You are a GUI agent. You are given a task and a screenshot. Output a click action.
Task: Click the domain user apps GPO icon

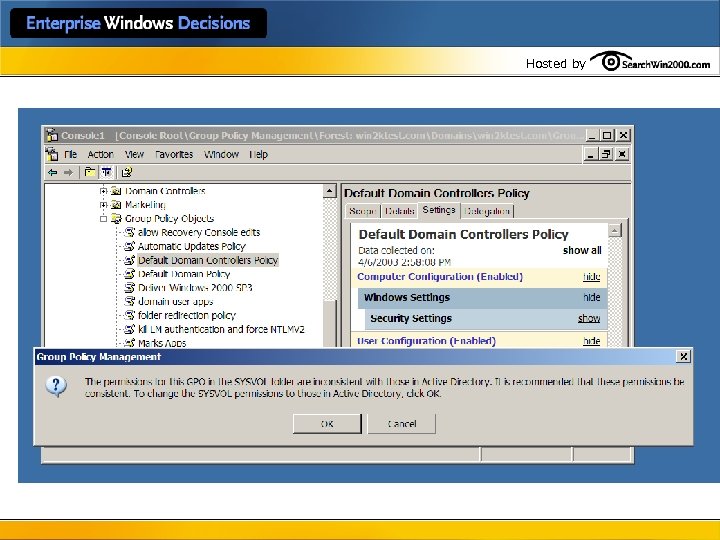[130, 301]
